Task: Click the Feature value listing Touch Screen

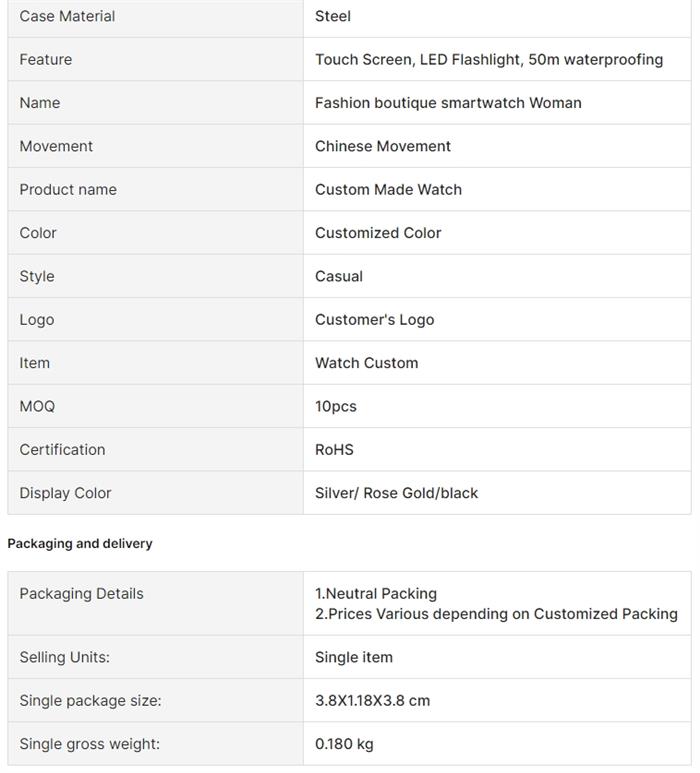Action: (488, 60)
